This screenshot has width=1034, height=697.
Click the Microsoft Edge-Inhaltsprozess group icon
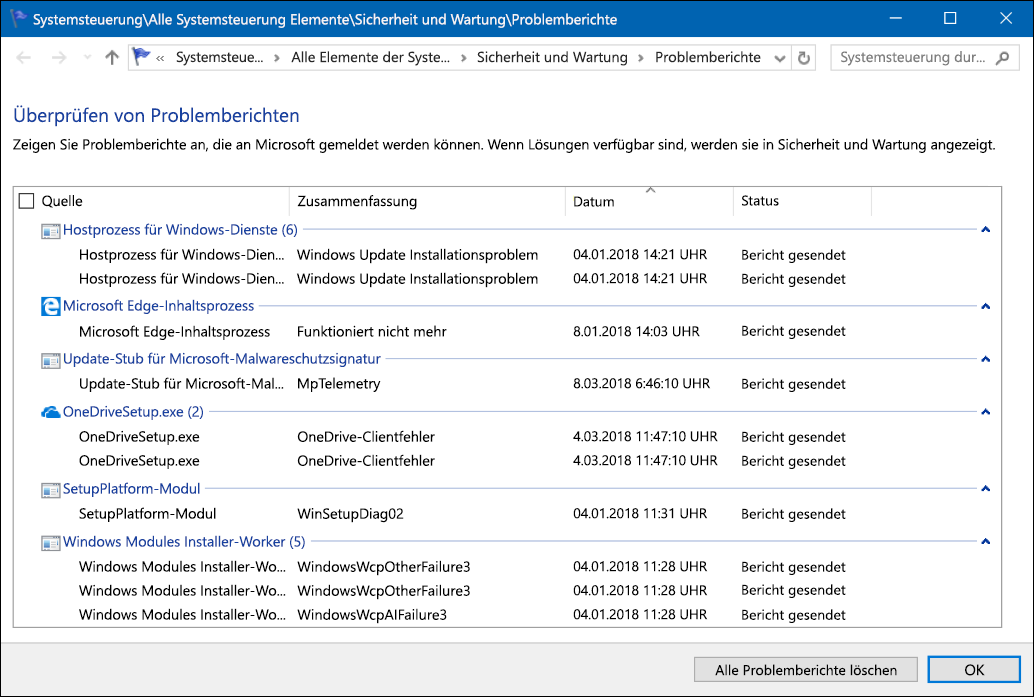click(x=50, y=306)
